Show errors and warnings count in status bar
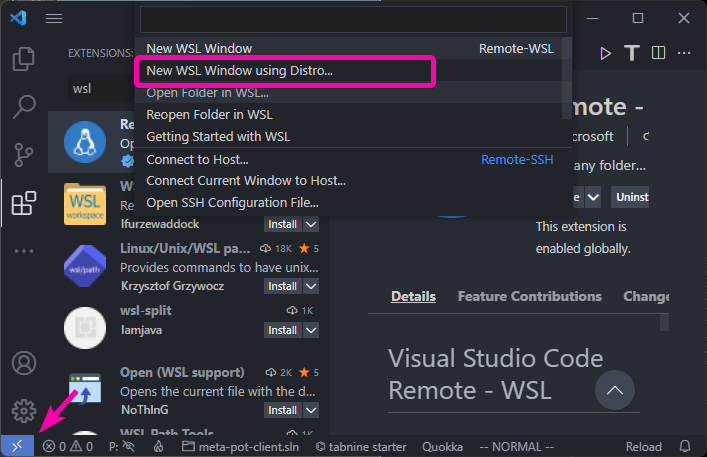The width and height of the screenshot is (707, 457). (68, 446)
